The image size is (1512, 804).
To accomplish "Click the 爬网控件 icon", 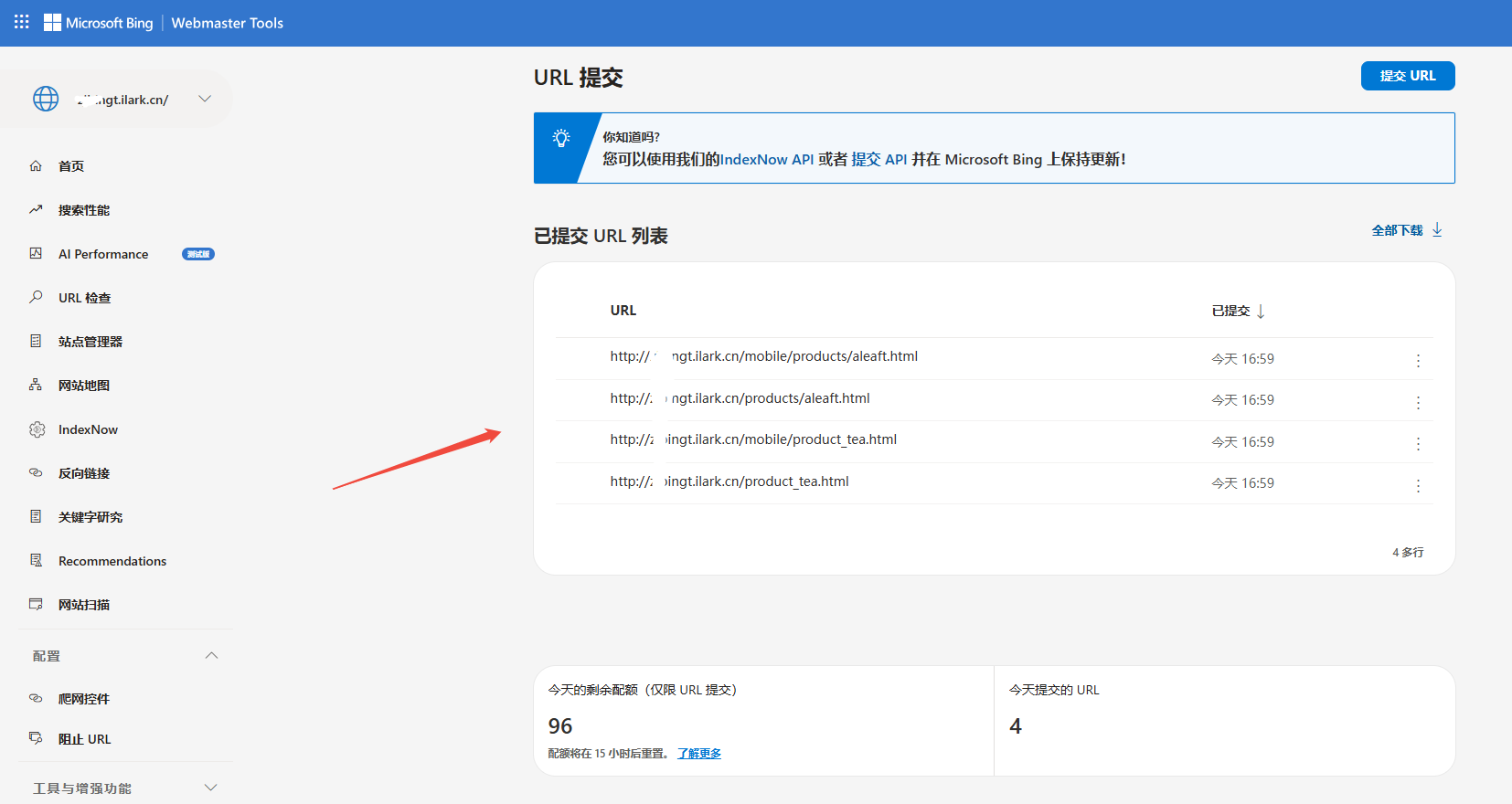I will pyautogui.click(x=36, y=698).
